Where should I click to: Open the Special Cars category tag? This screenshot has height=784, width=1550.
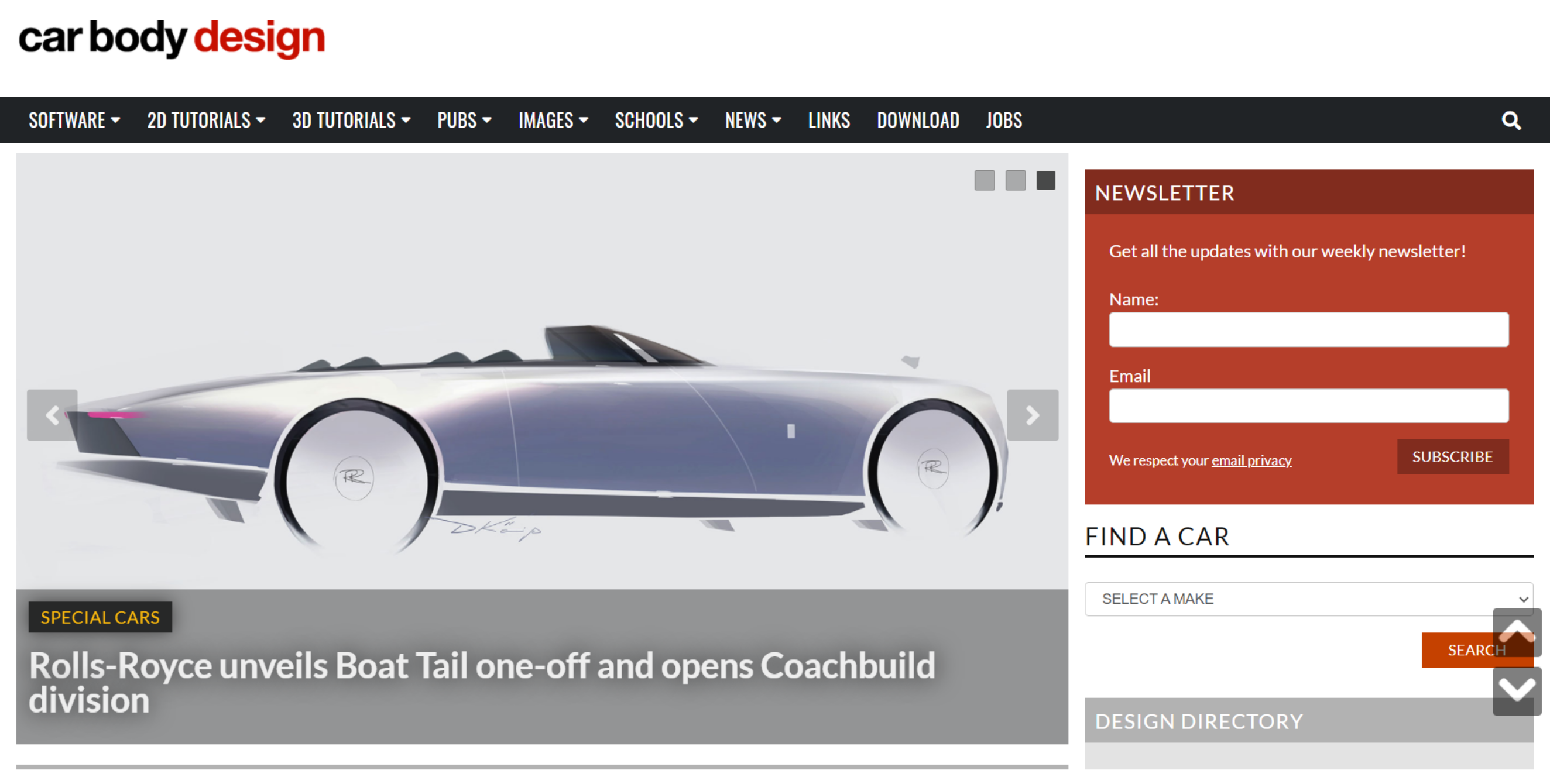tap(100, 617)
